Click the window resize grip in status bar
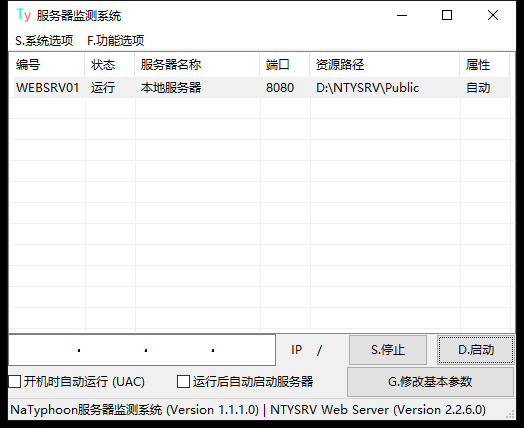Image resolution: width=524 pixels, height=428 pixels. [x=510, y=414]
